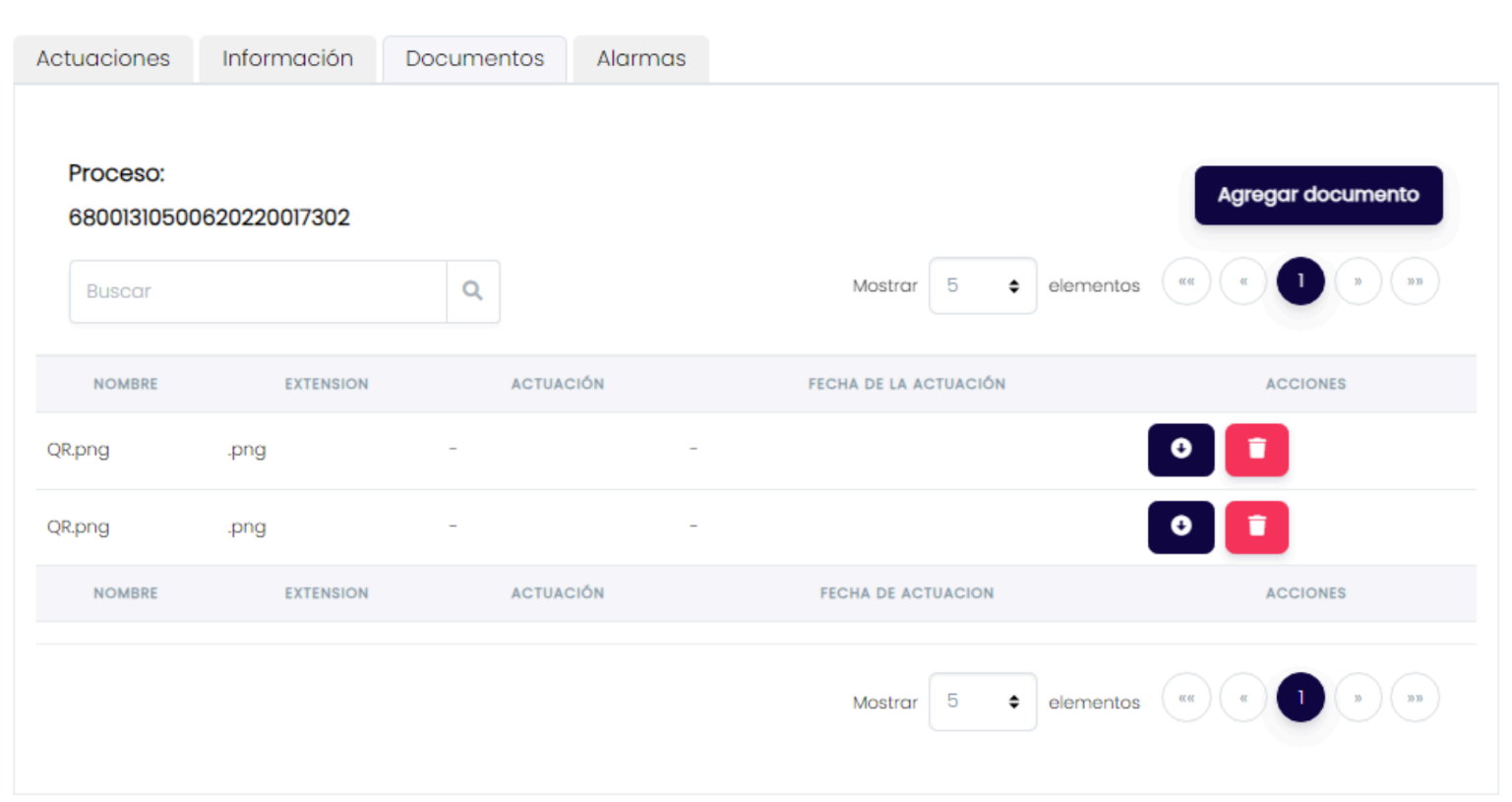Go to previous page in top pagination
This screenshot has width=1512, height=802.
pyautogui.click(x=1243, y=281)
